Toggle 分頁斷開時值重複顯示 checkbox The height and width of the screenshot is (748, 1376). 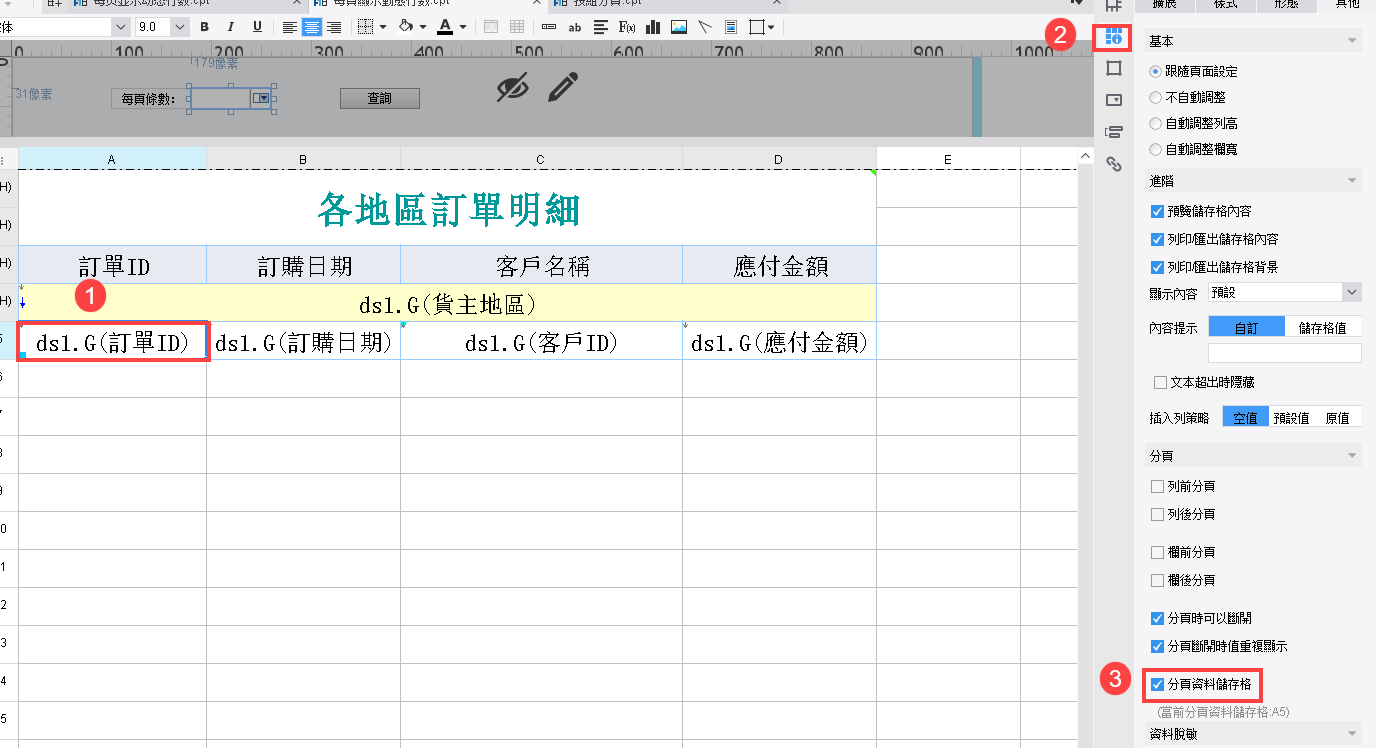pos(1158,647)
